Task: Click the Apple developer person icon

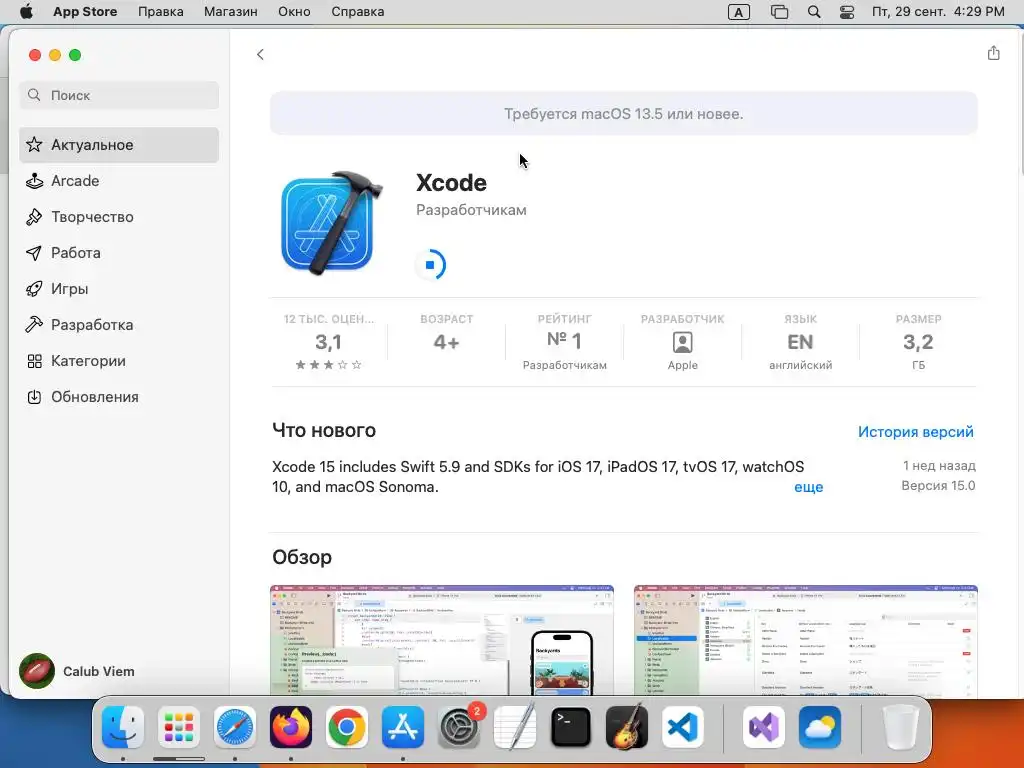Action: point(682,342)
